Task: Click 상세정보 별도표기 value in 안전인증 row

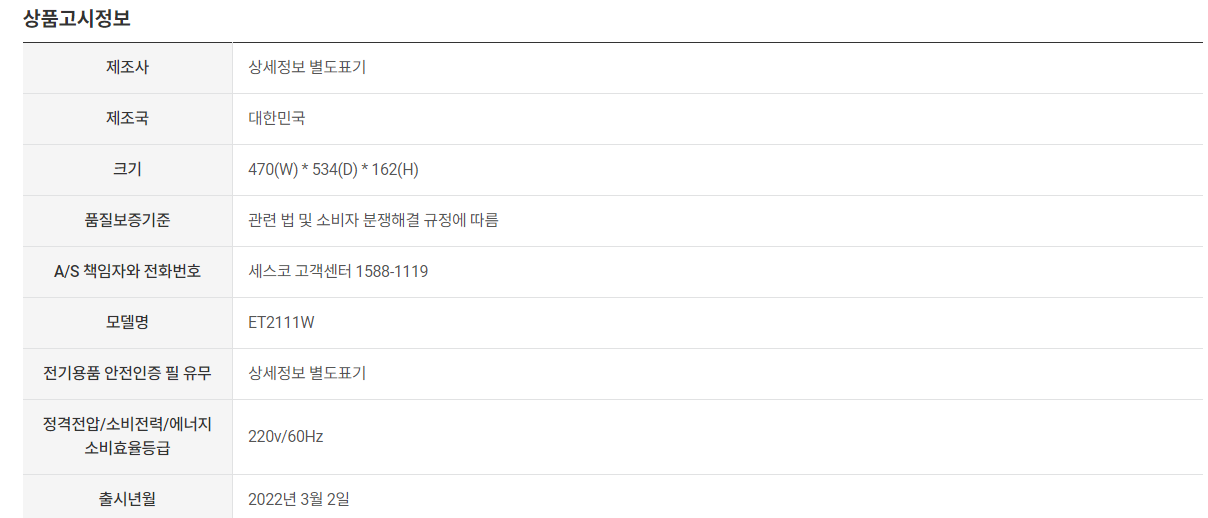Action: 307,374
